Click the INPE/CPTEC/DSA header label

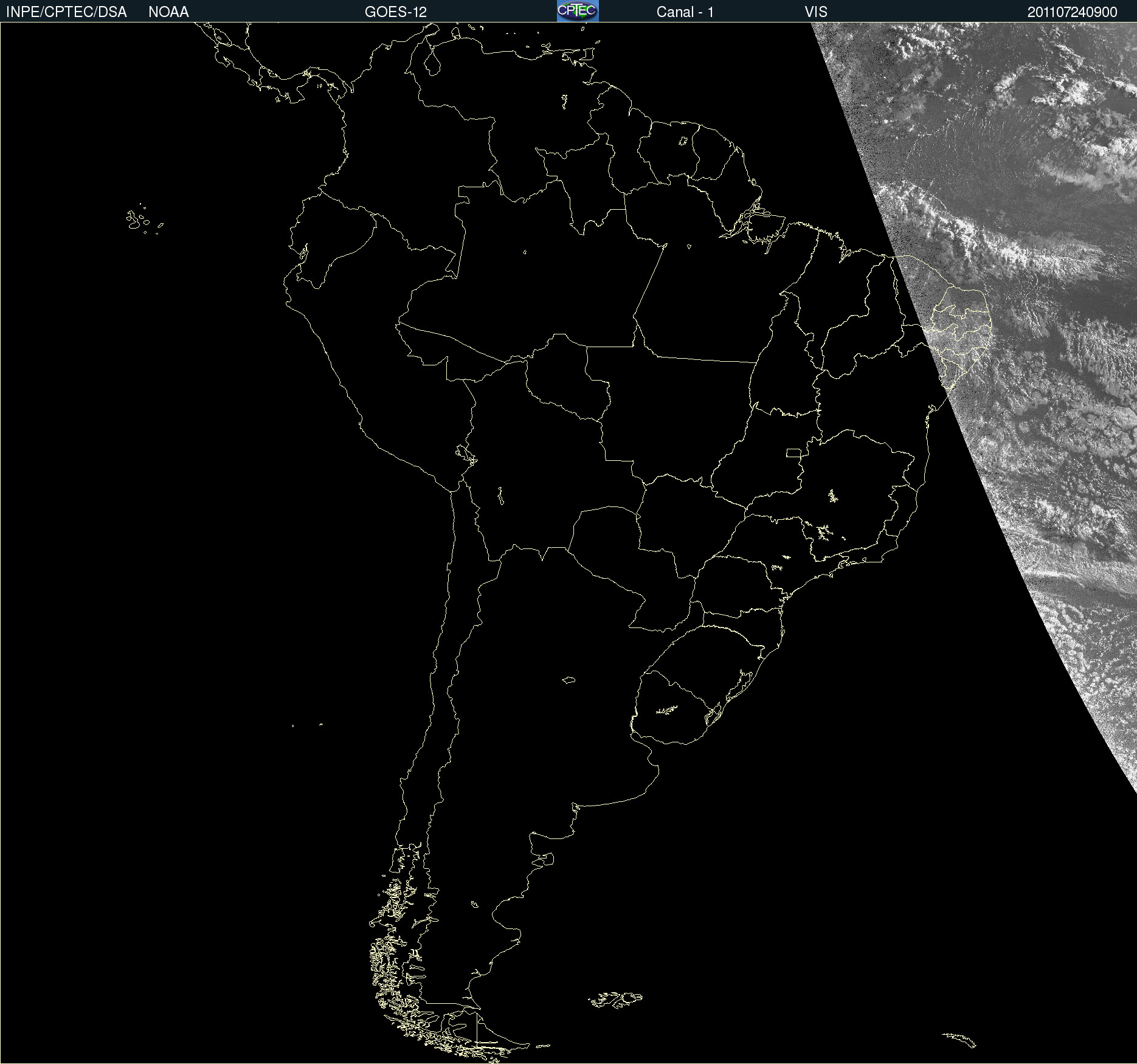pyautogui.click(x=66, y=12)
